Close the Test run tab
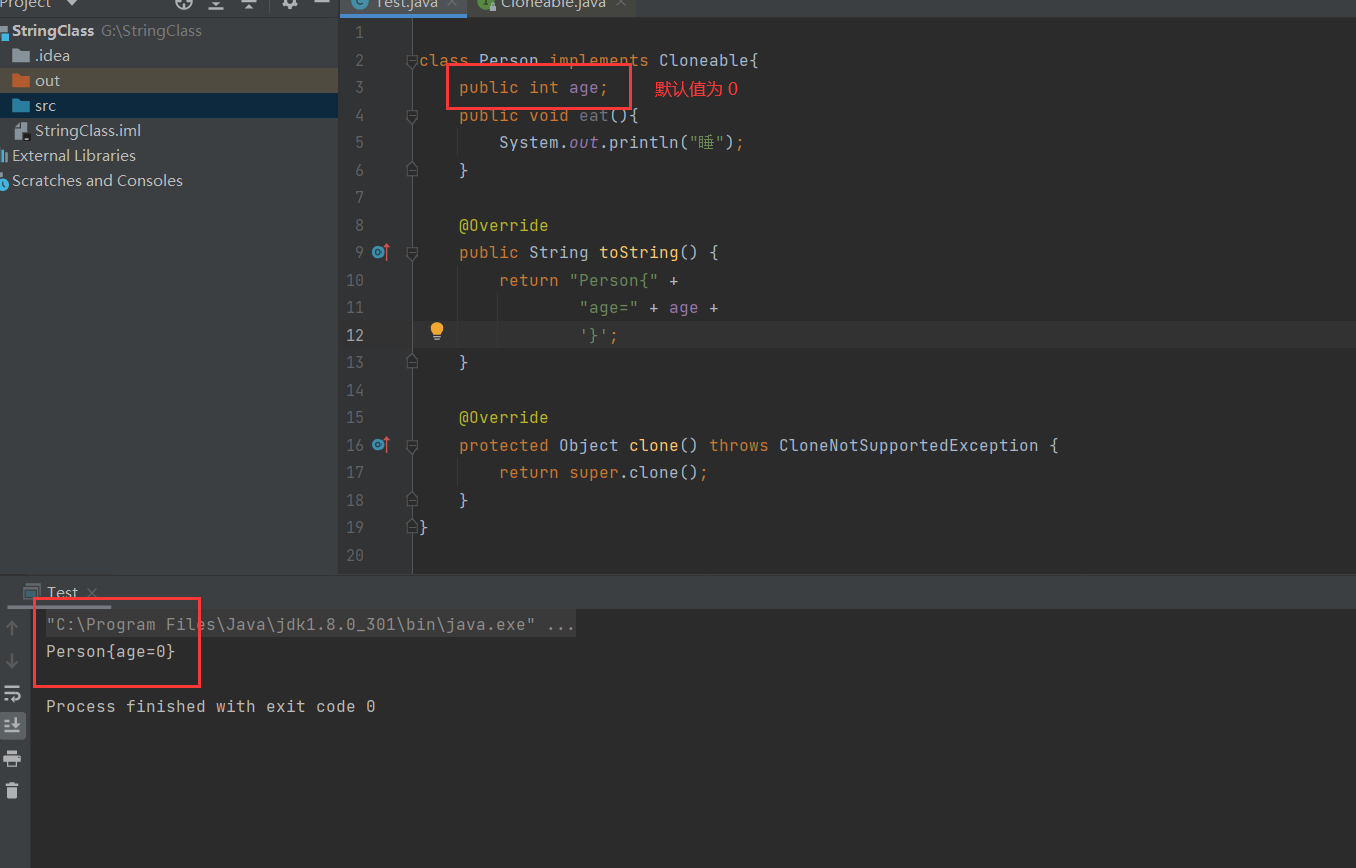1356x868 pixels. tap(92, 592)
